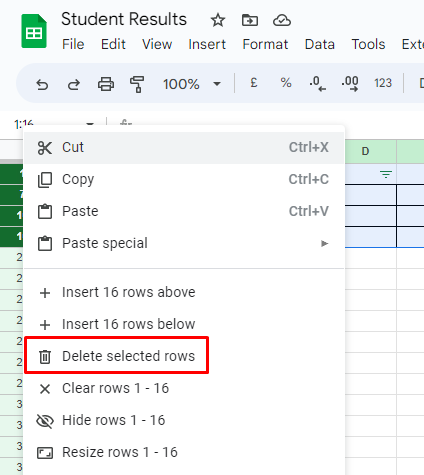Image resolution: width=424 pixels, height=475 pixels.
Task: Click the Google Sheets home logo
Action: pyautogui.click(x=34, y=31)
